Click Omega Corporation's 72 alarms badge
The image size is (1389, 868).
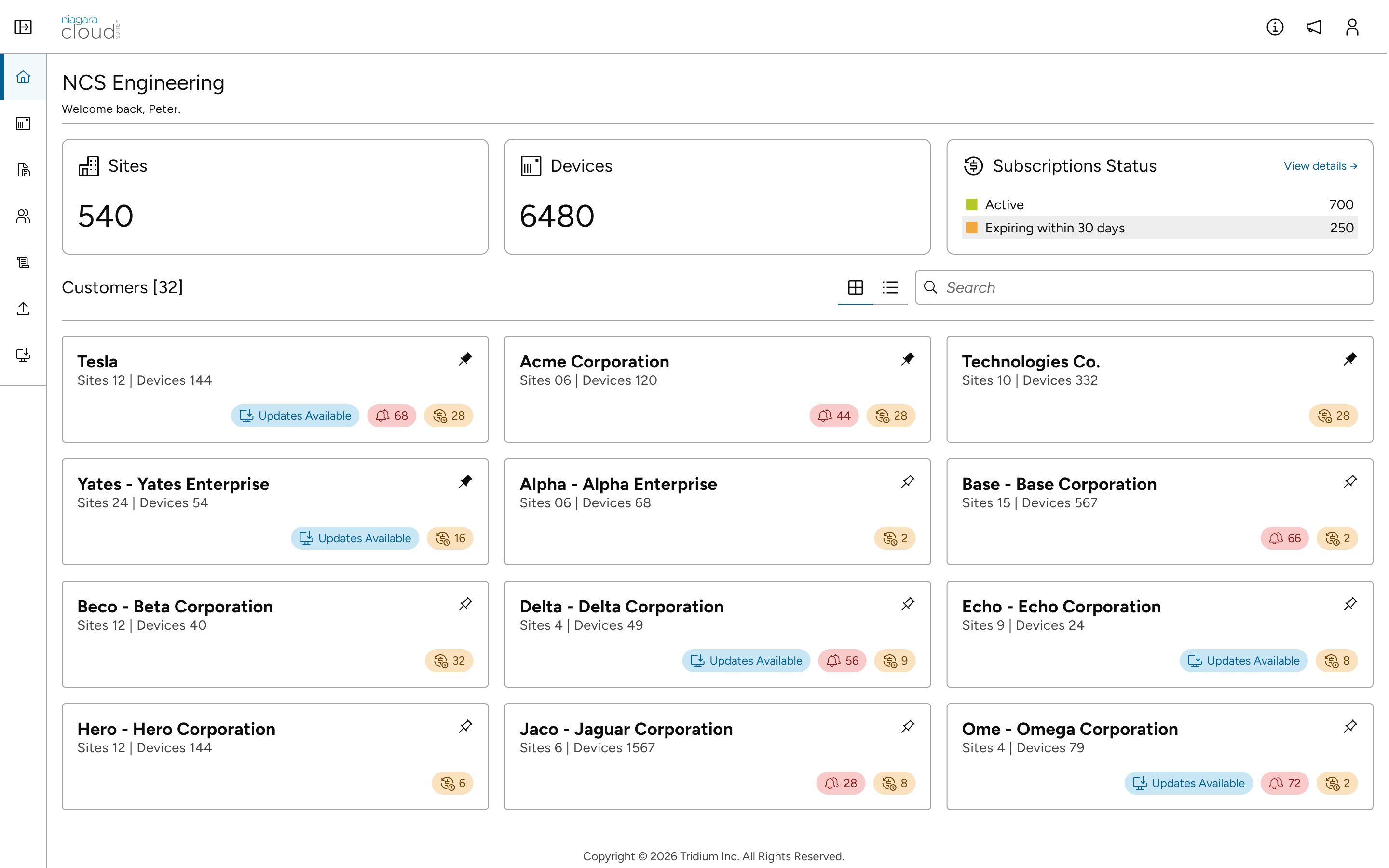(x=1284, y=783)
